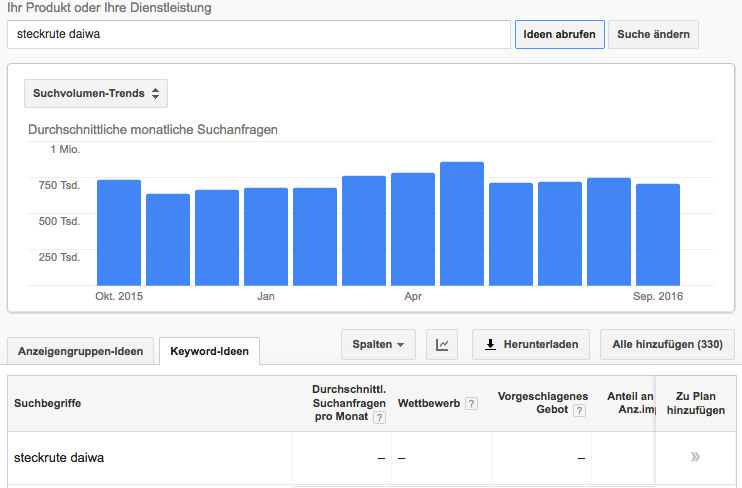The width and height of the screenshot is (742, 488).
Task: Click Alle hinzufügen (330)
Action: 668,345
